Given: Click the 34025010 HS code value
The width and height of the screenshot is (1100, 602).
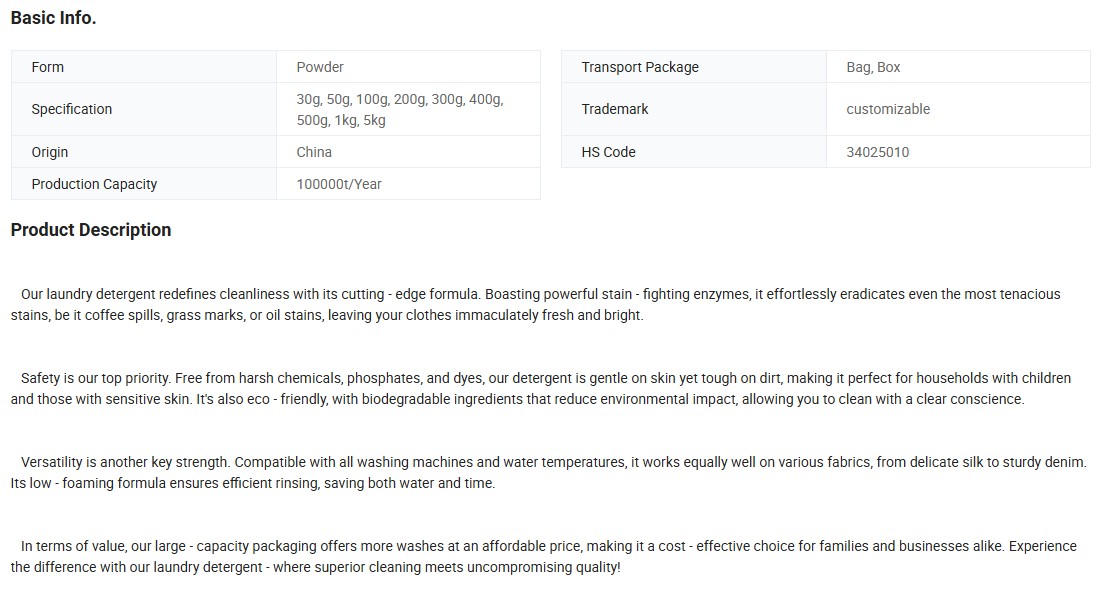Looking at the screenshot, I should pos(878,152).
